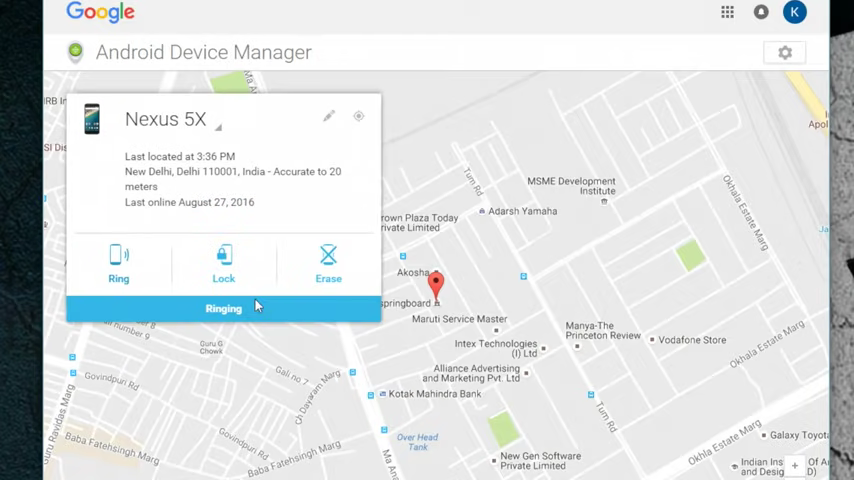The image size is (854, 480).
Task: Click the Lock padlock icon
Action: click(x=224, y=254)
